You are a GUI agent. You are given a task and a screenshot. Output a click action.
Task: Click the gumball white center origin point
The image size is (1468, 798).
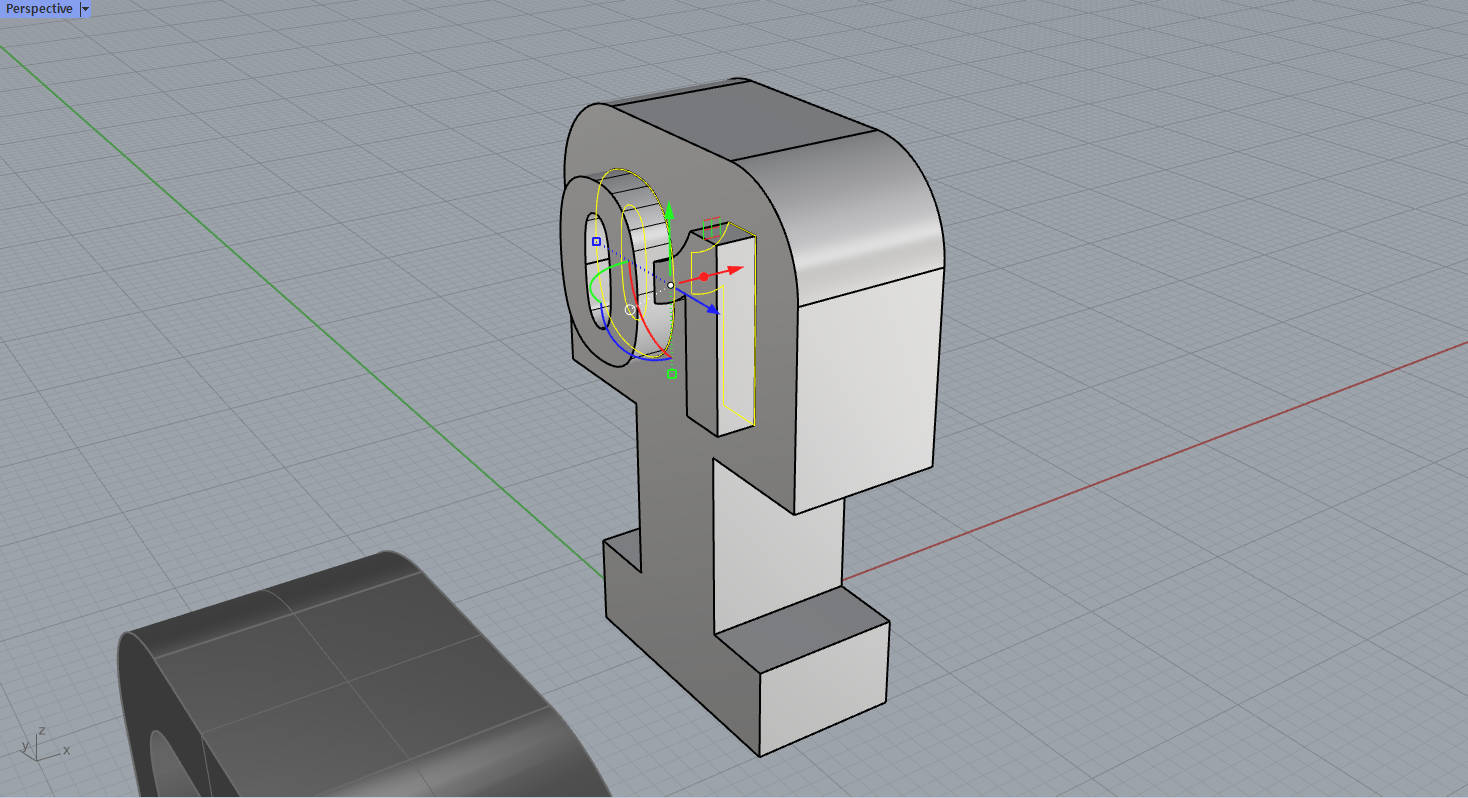point(670,285)
